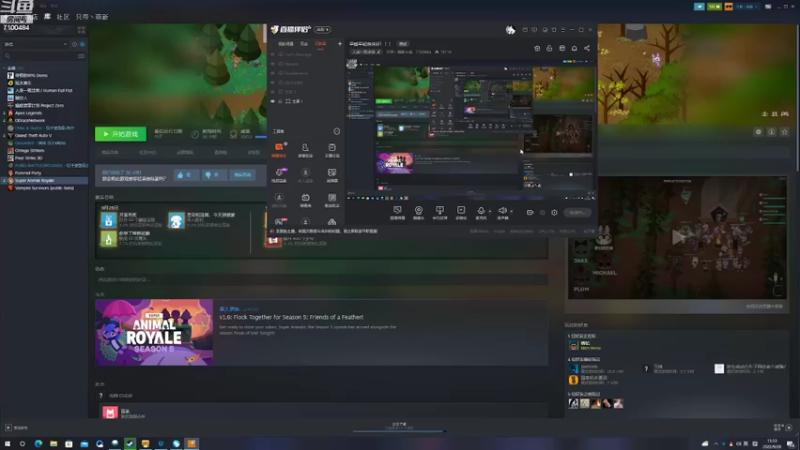This screenshot has height=450, width=800.
Task: Click screen capture source button in bottom bar
Action: click(397, 213)
